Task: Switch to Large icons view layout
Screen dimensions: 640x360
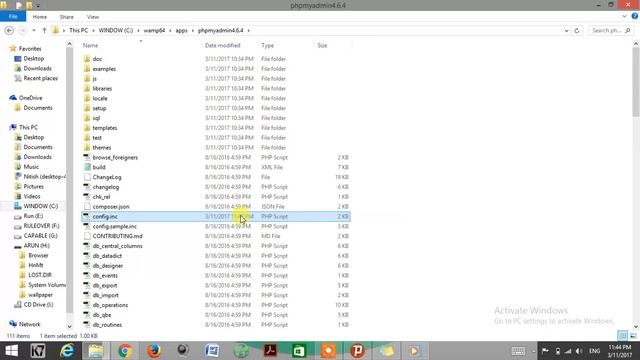Action: [x=633, y=336]
